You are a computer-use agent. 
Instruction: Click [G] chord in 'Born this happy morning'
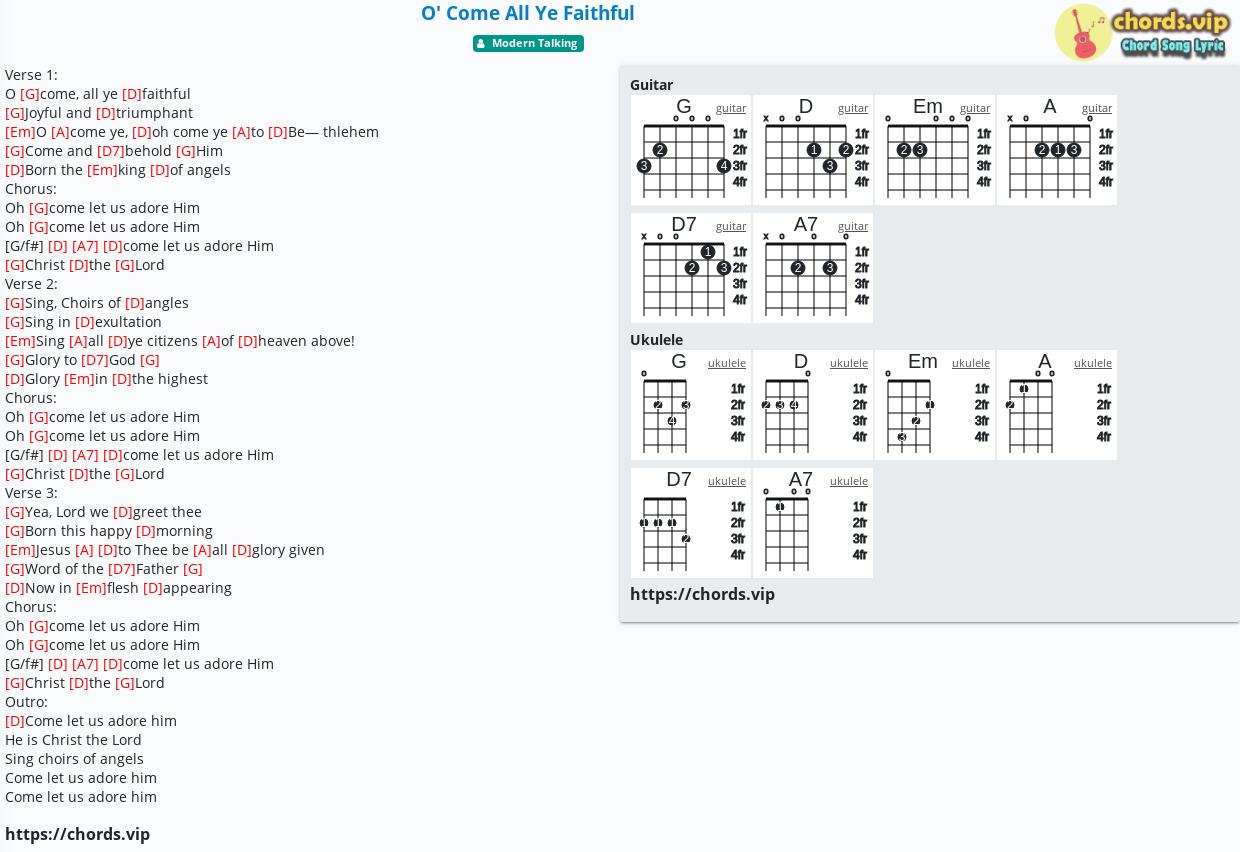coord(15,531)
